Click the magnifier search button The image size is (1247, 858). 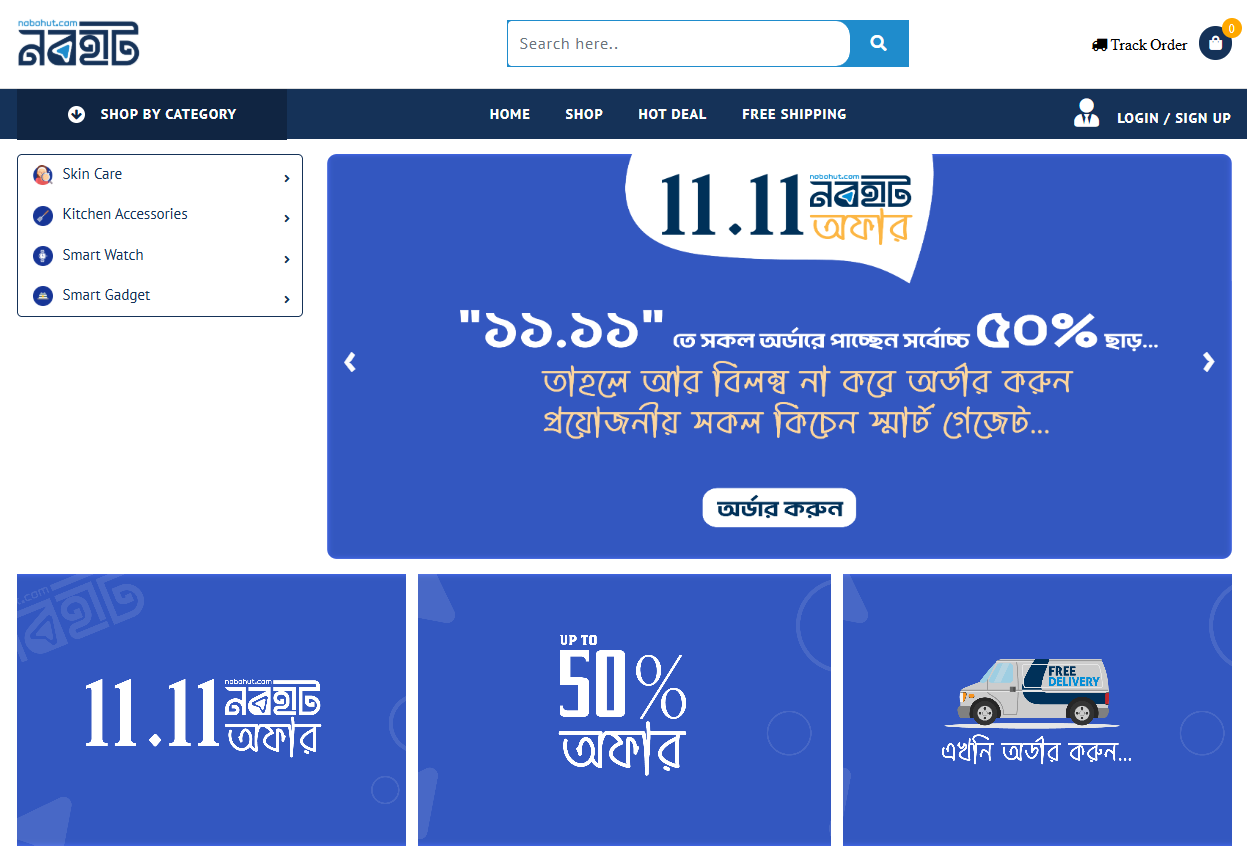point(879,43)
